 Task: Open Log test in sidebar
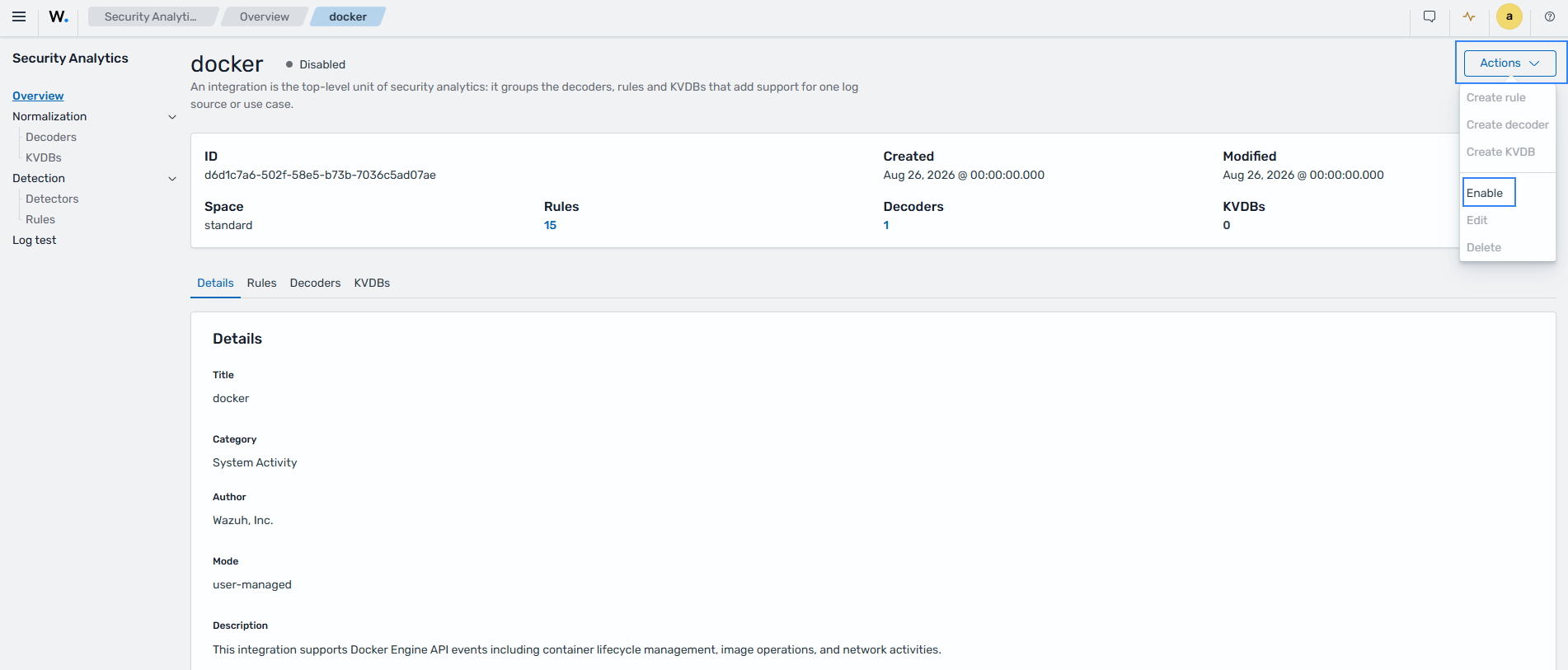click(x=35, y=240)
